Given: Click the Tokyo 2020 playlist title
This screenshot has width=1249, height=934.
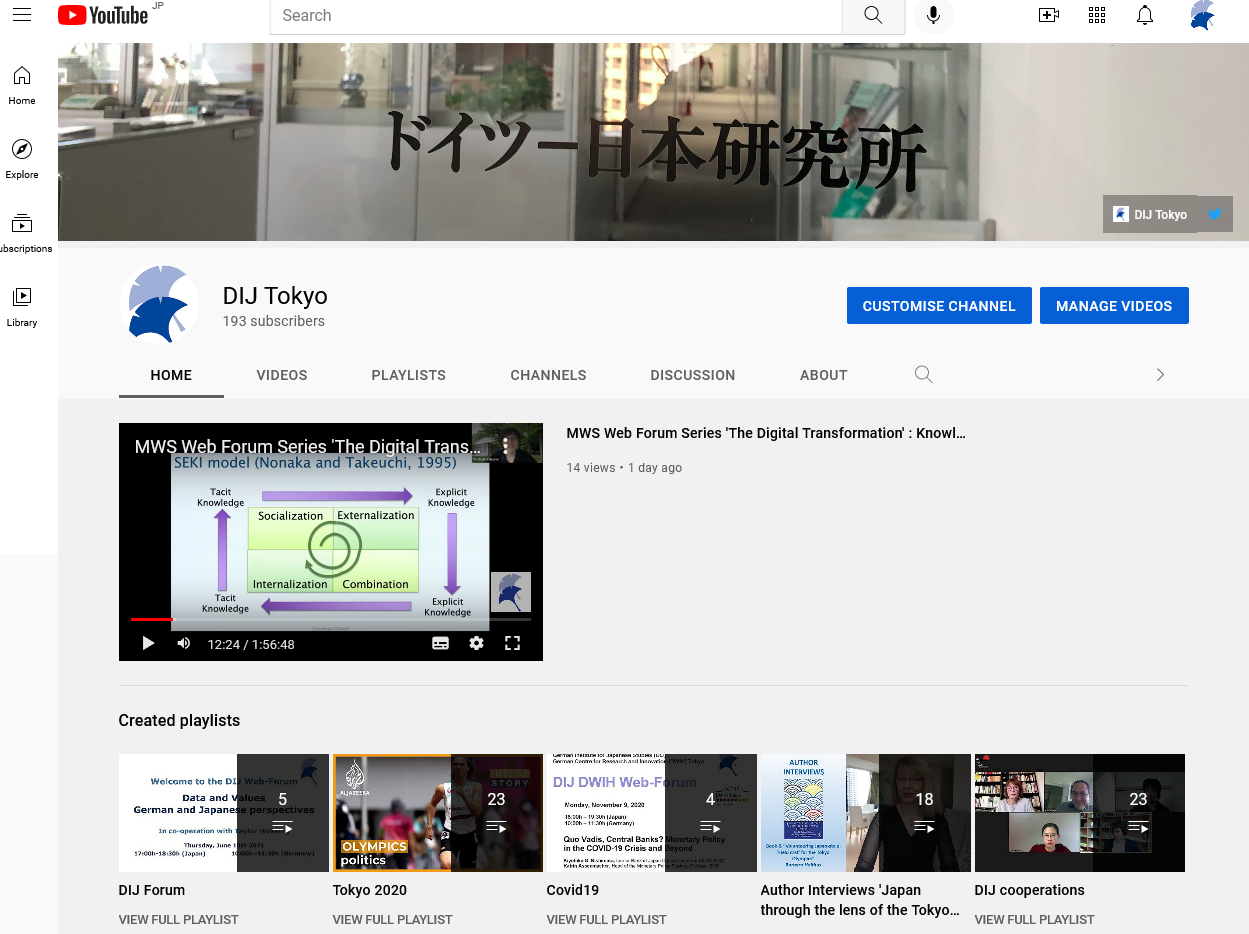Looking at the screenshot, I should (370, 890).
